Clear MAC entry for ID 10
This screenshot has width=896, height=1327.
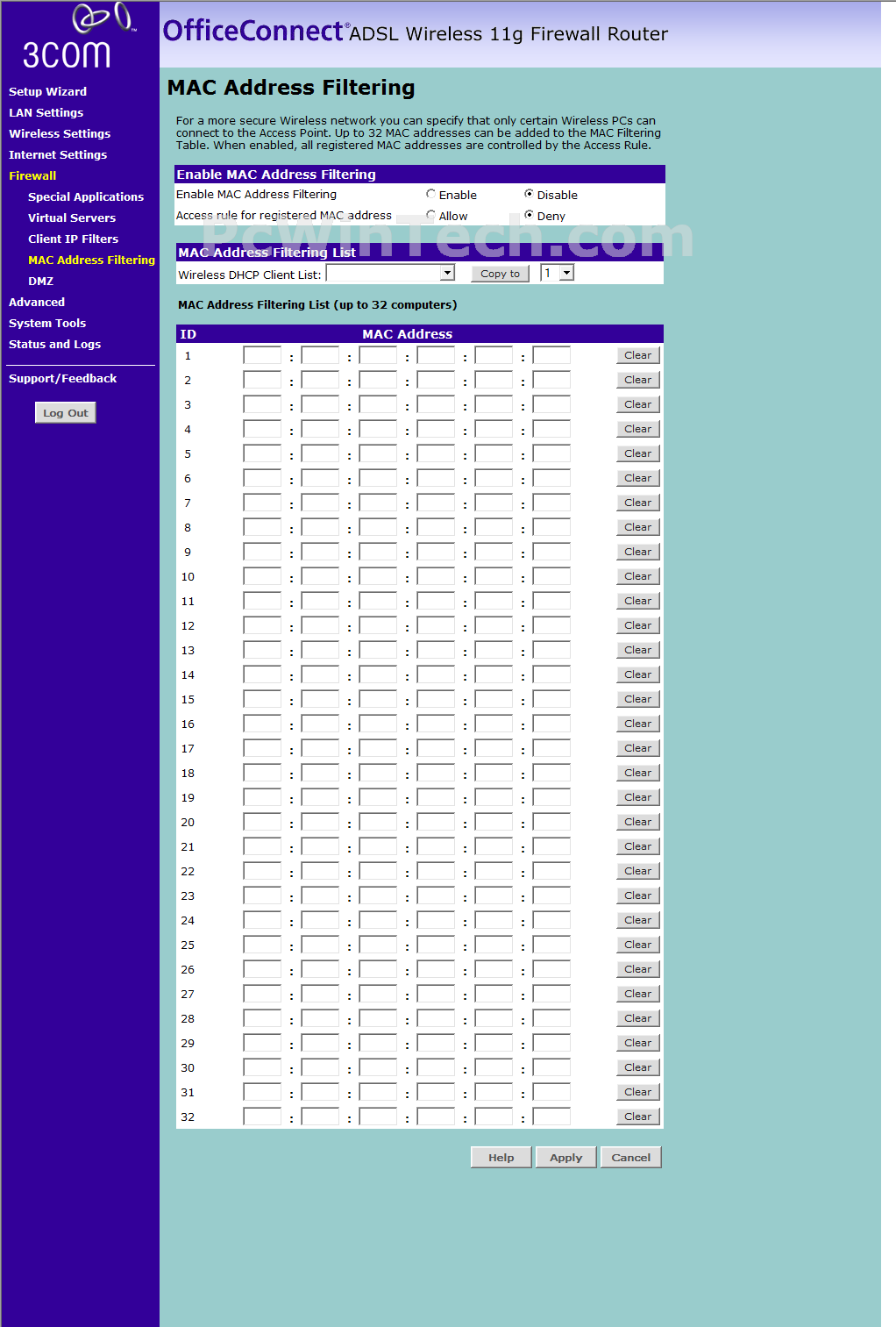pyautogui.click(x=638, y=576)
